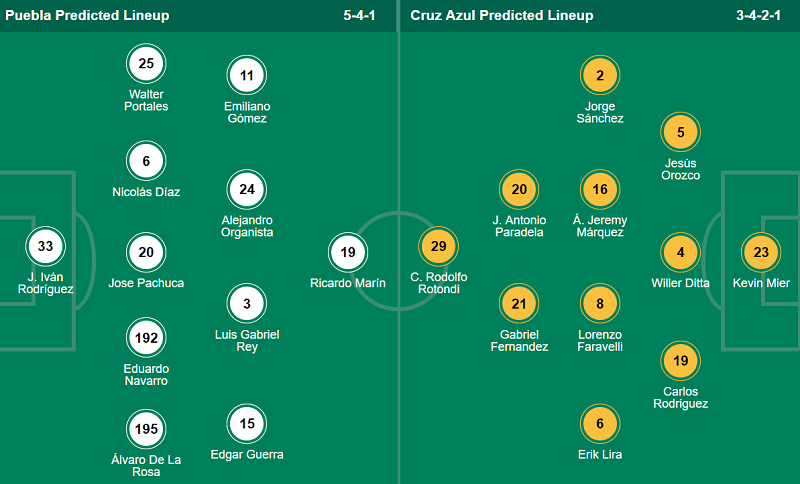Click the Carlos Rodriguez name label
Viewport: 800px width, 484px height.
(x=680, y=397)
